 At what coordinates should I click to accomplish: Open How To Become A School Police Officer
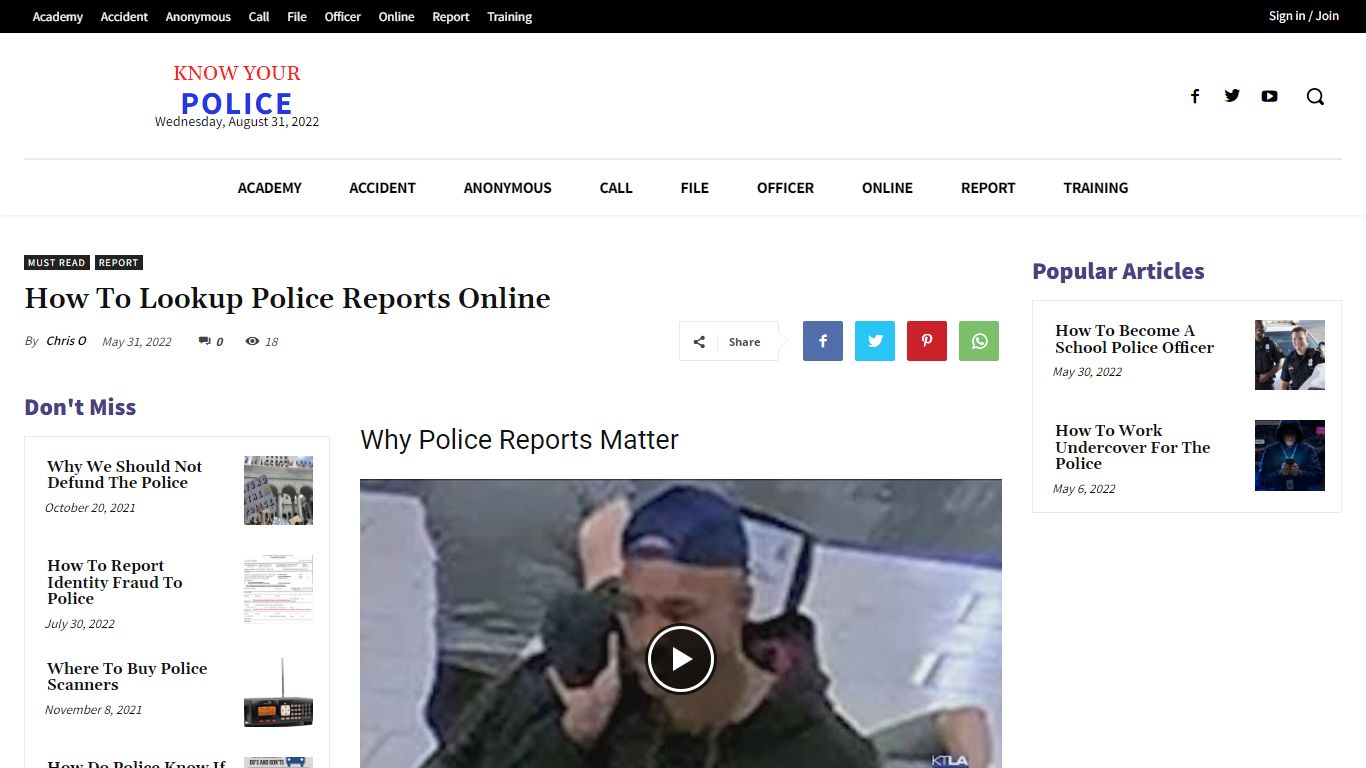(1134, 339)
